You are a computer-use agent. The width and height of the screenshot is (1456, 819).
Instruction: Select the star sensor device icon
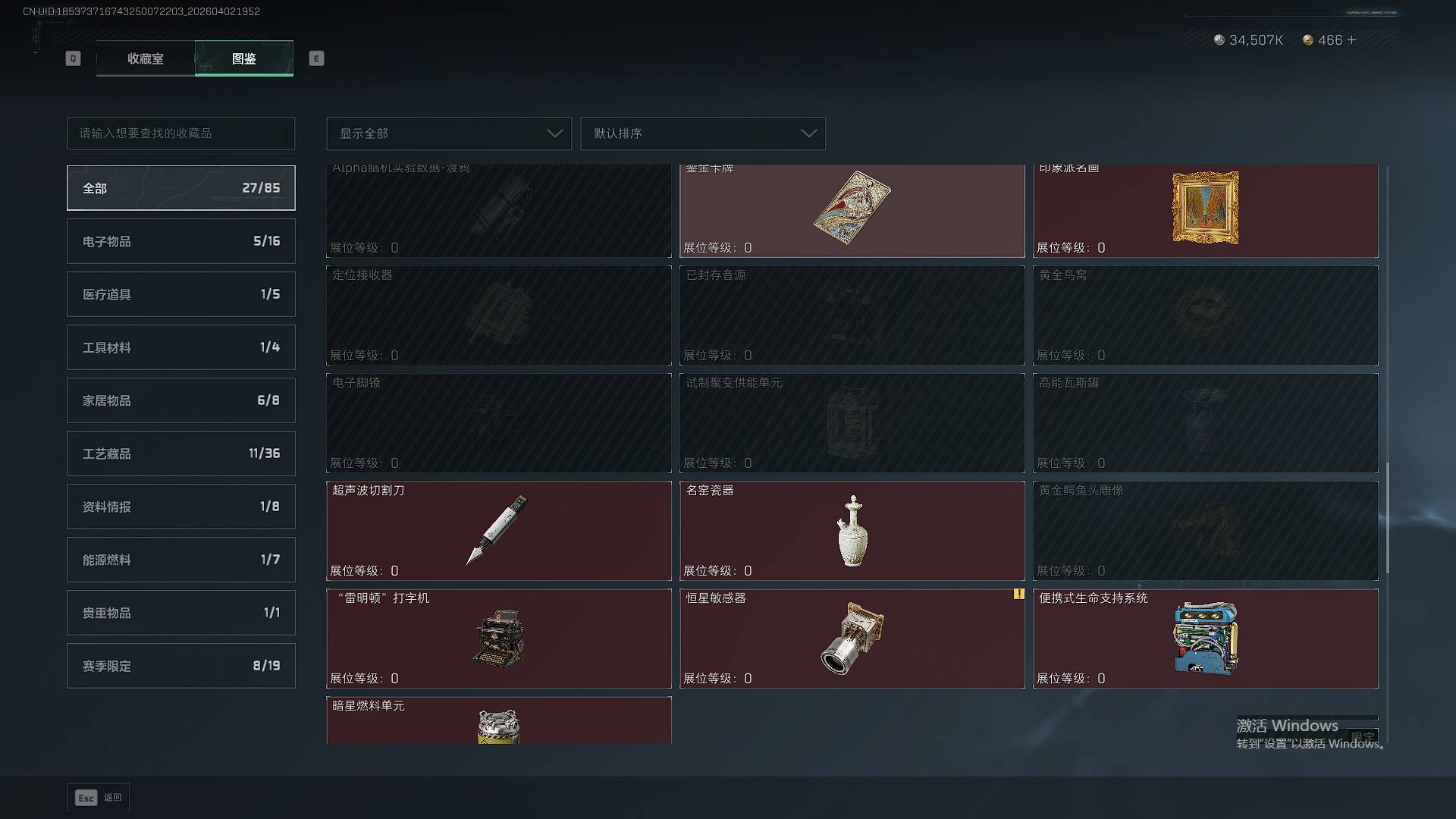tap(852, 639)
